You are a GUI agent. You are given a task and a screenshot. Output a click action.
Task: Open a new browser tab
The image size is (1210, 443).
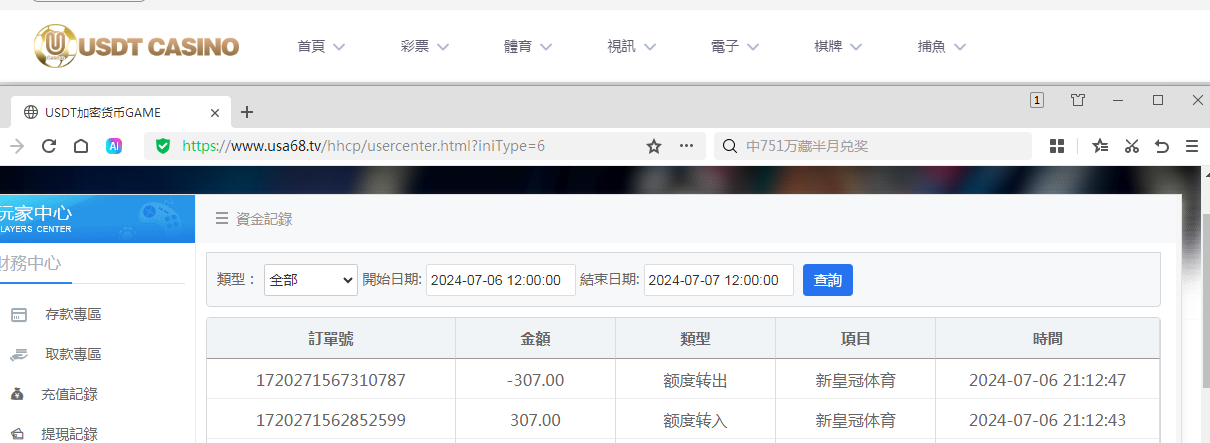[x=247, y=112]
